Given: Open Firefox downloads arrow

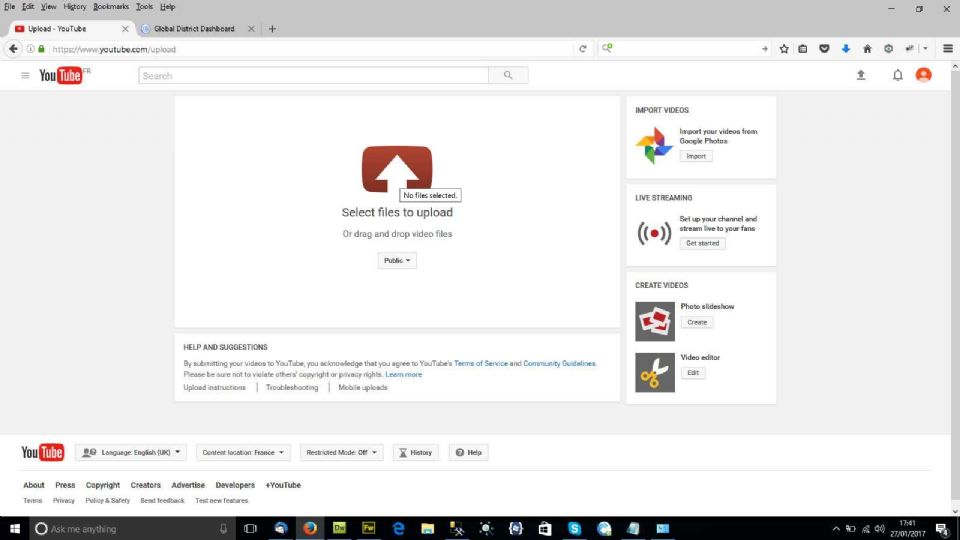Looking at the screenshot, I should [x=846, y=49].
